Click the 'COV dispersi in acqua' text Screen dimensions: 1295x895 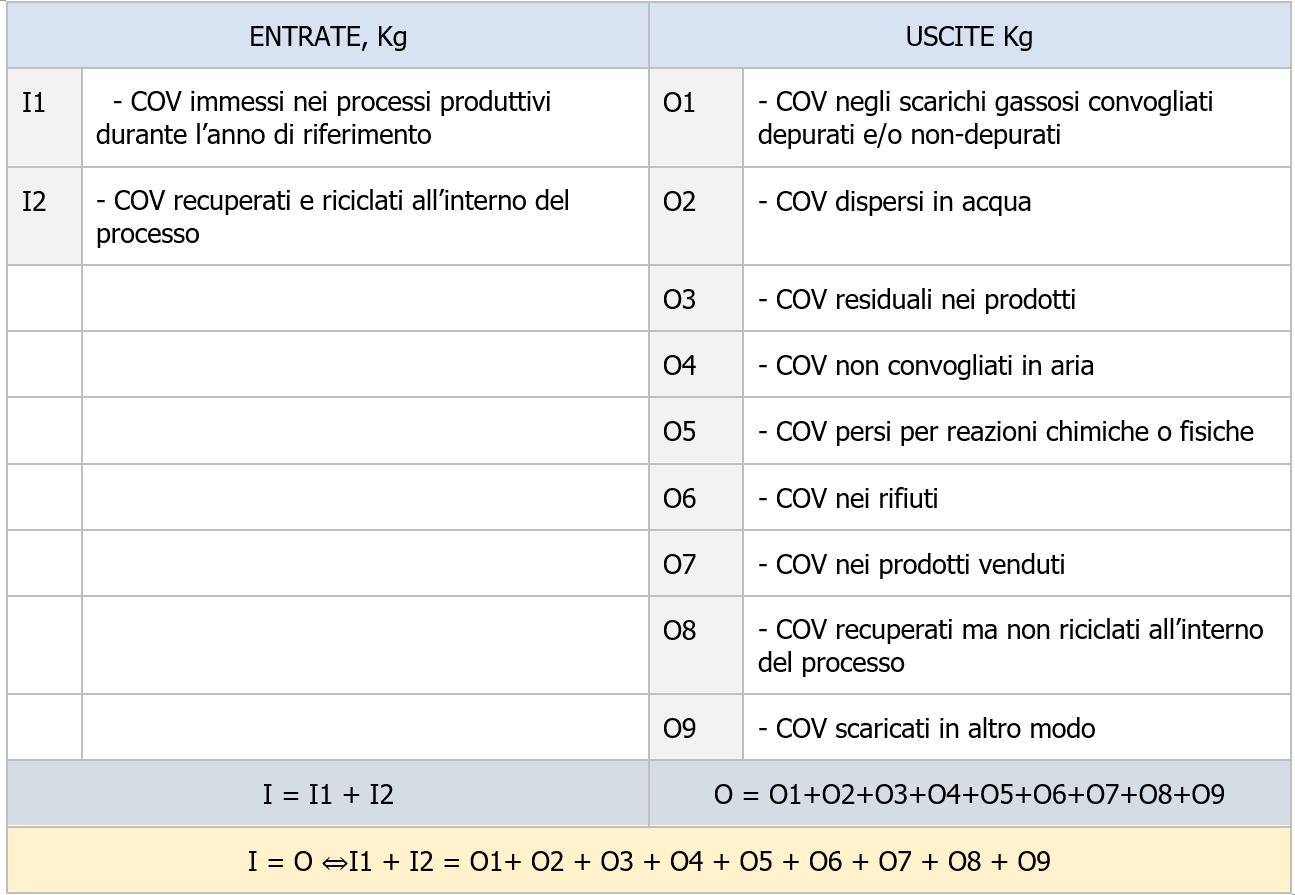pos(894,203)
